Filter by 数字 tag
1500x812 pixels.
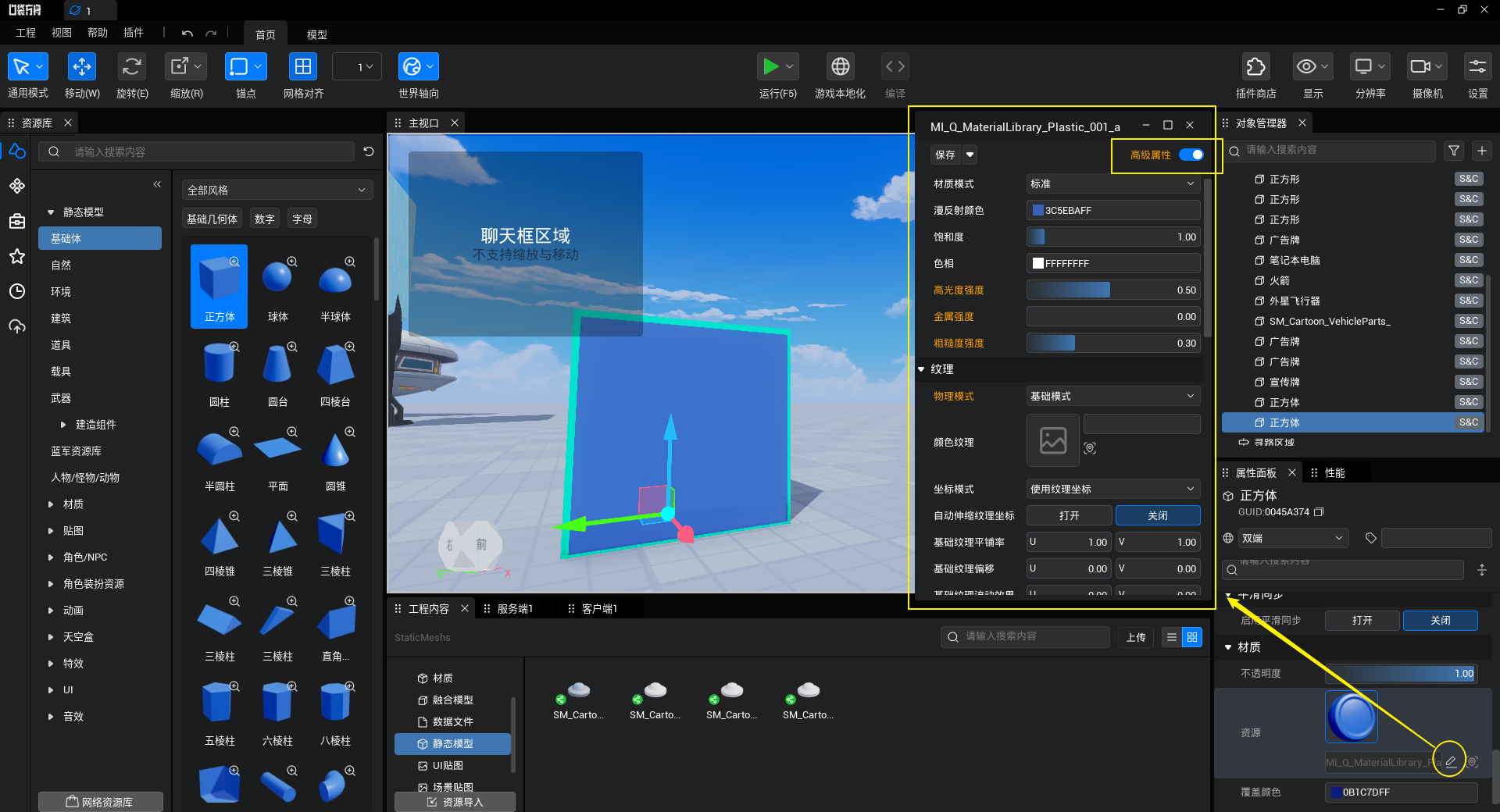265,219
